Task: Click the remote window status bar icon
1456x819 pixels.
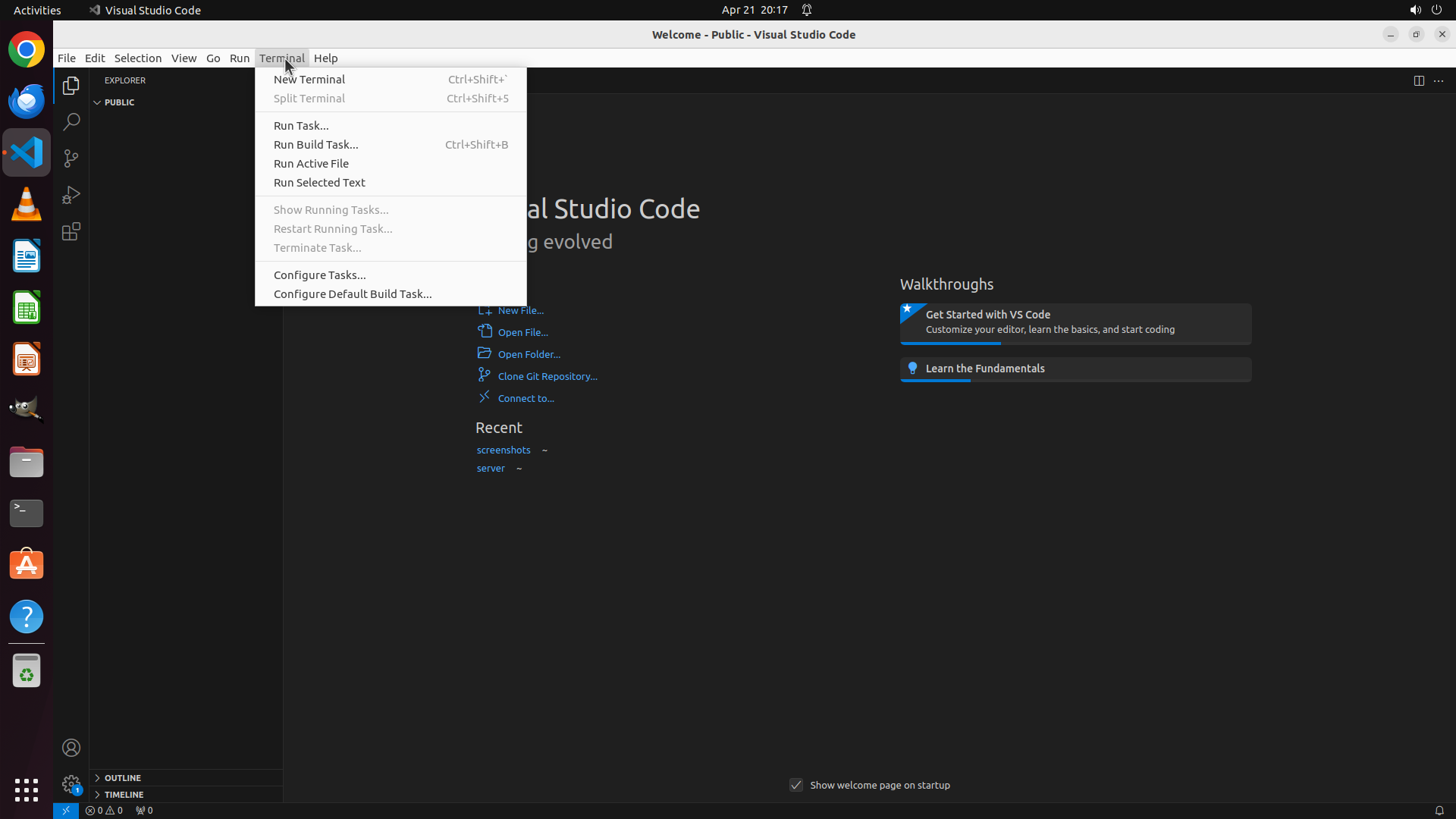Action: (x=66, y=810)
